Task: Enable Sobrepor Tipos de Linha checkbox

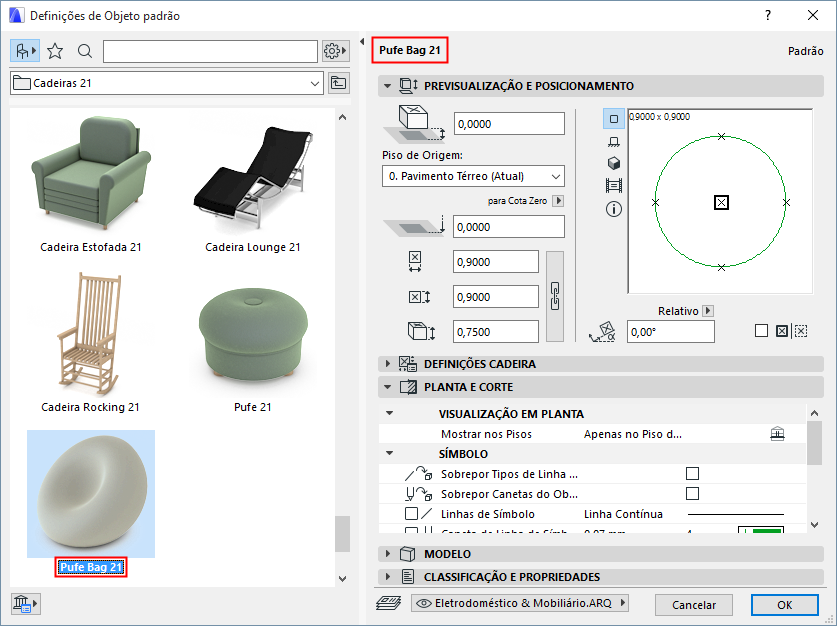Action: coord(692,473)
